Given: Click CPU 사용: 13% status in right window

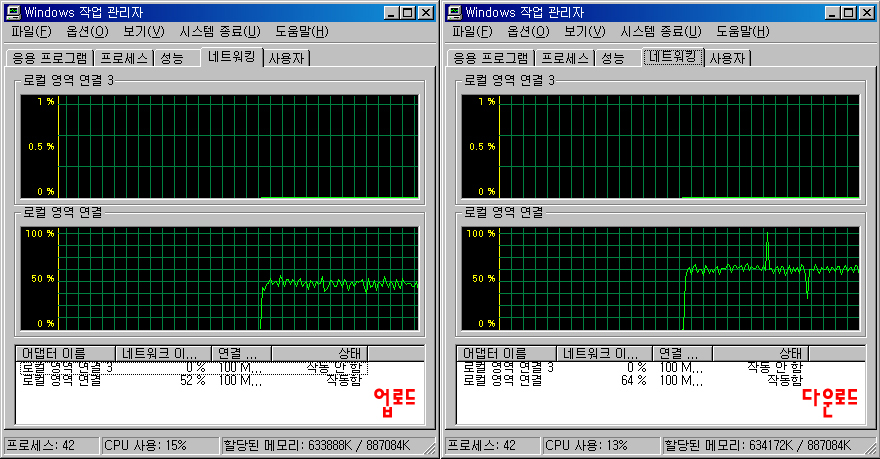Looking at the screenshot, I should [x=601, y=446].
